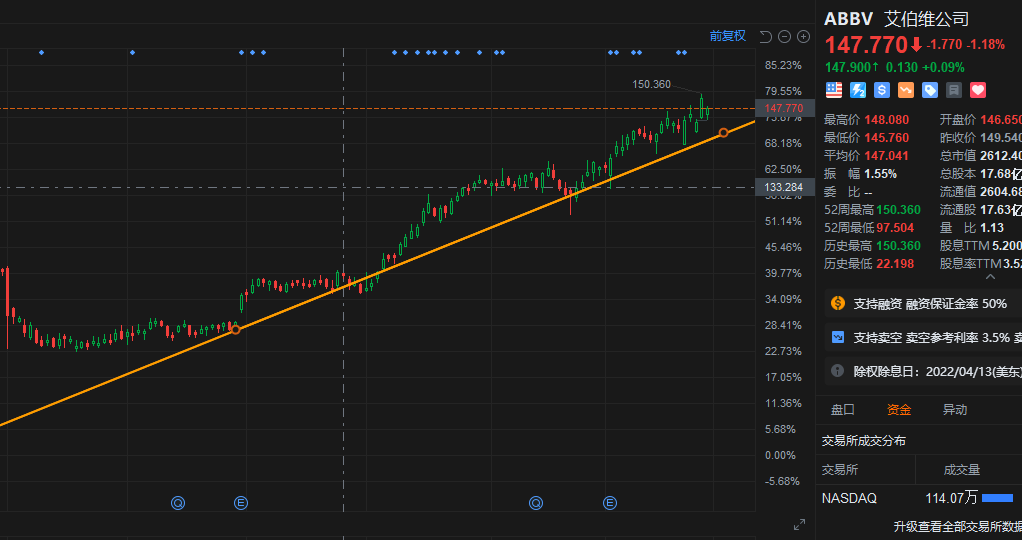The width and height of the screenshot is (1022, 540).
Task: Click the 交易所成交分布 section title
Action: 864,441
